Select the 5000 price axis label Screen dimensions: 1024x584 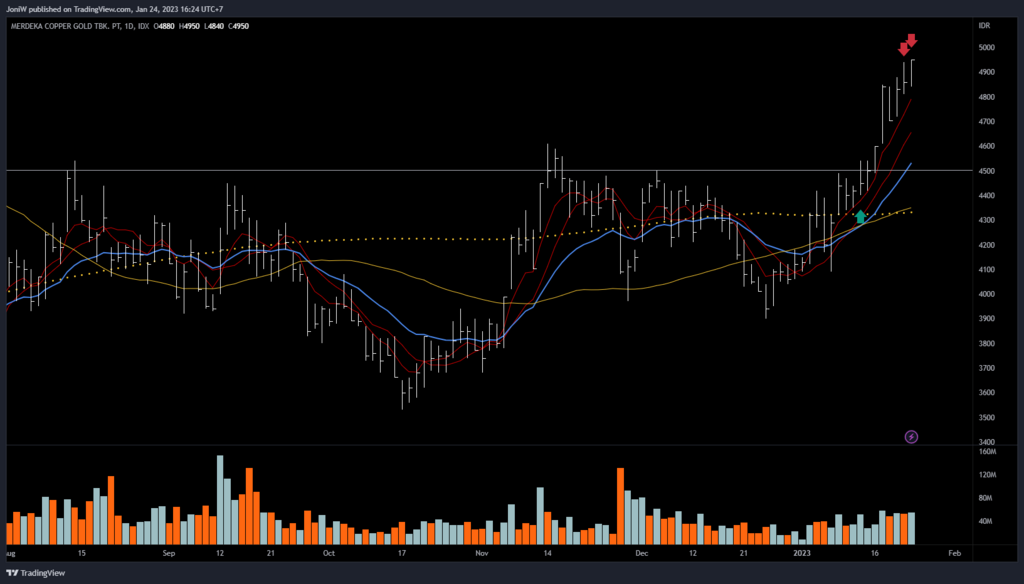tap(987, 48)
